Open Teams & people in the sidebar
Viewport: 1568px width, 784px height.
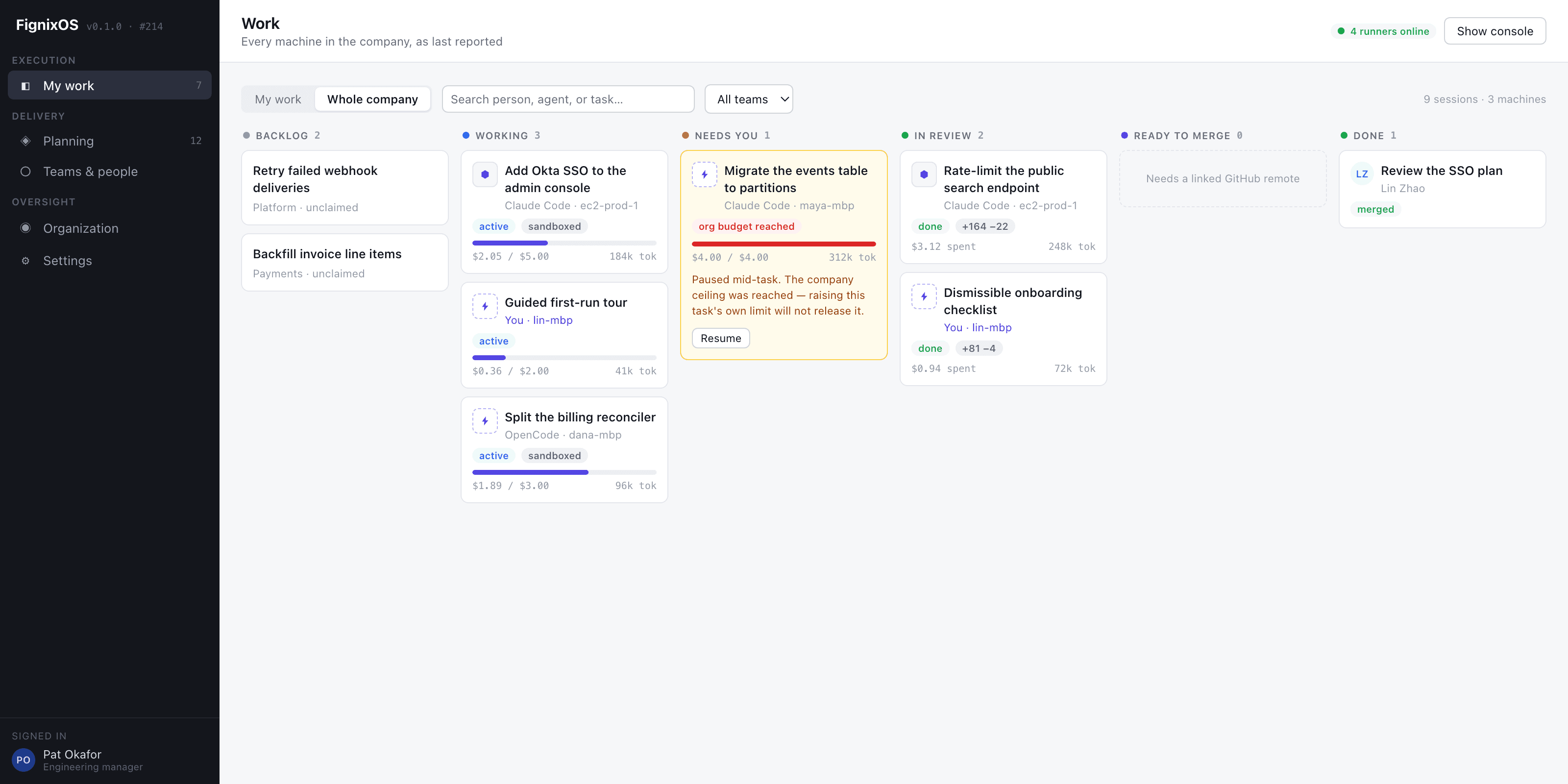pyautogui.click(x=110, y=171)
